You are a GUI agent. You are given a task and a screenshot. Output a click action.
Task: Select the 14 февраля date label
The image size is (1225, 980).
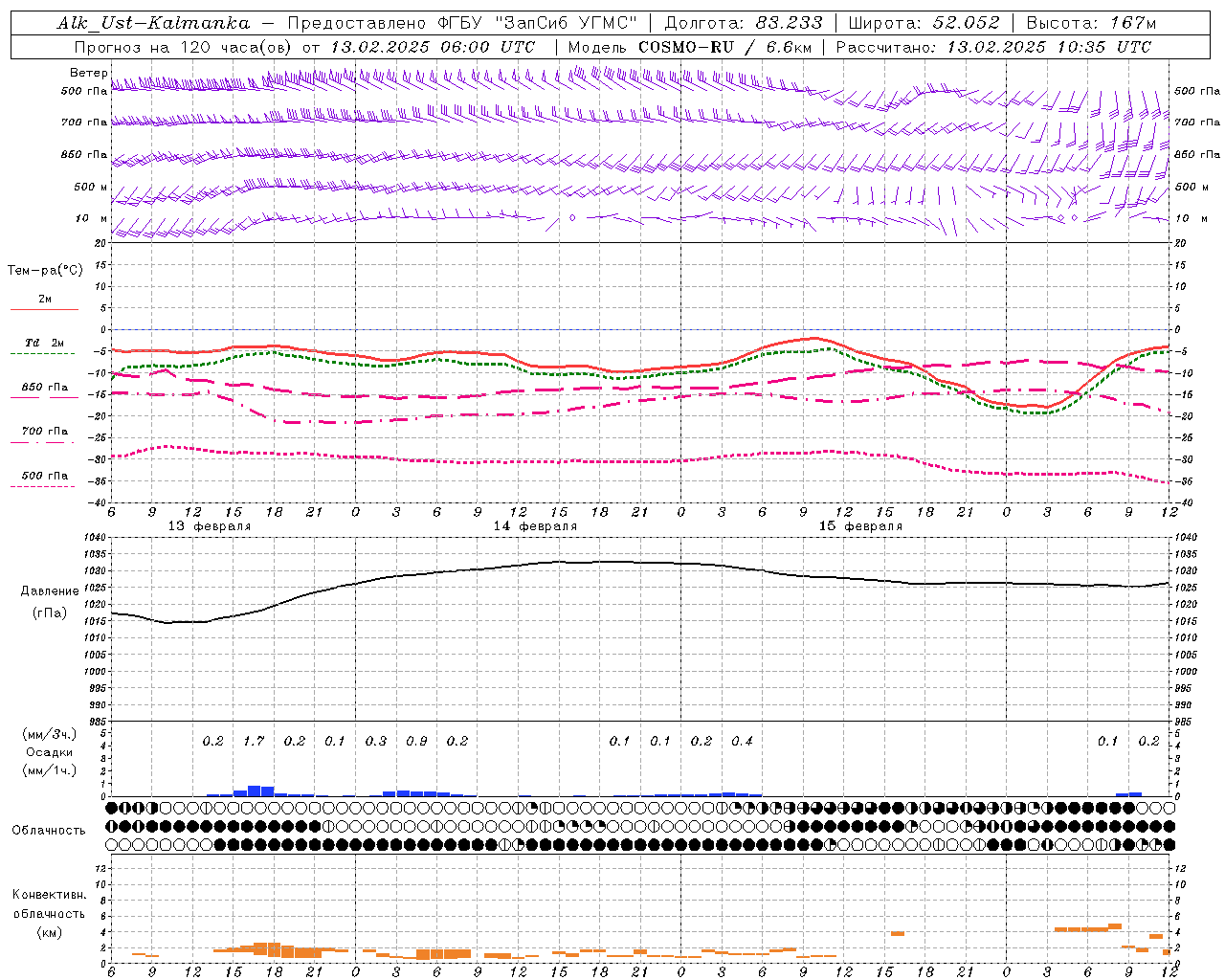tap(535, 526)
